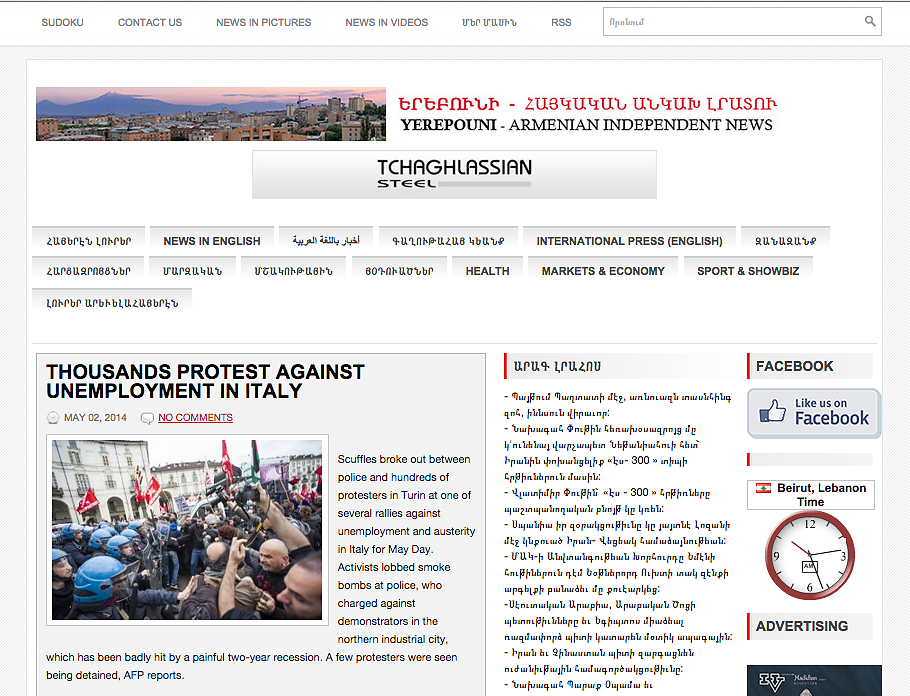
Task: Open the RSS feed link
Action: pos(561,23)
